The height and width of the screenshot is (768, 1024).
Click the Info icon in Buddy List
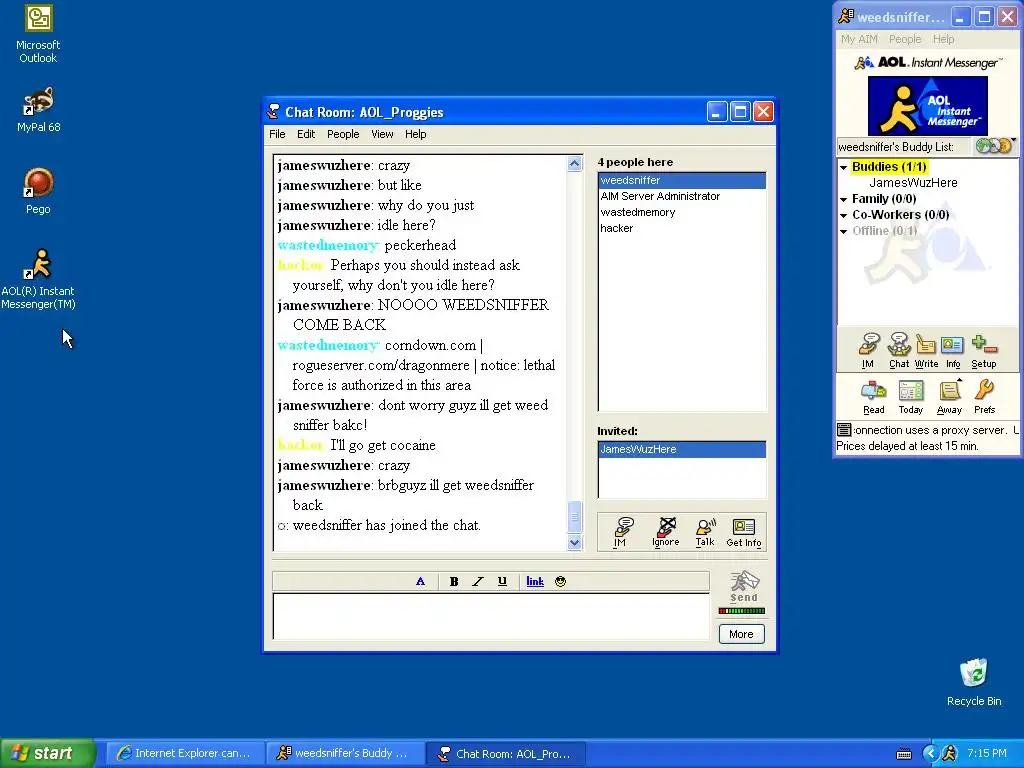(x=953, y=351)
